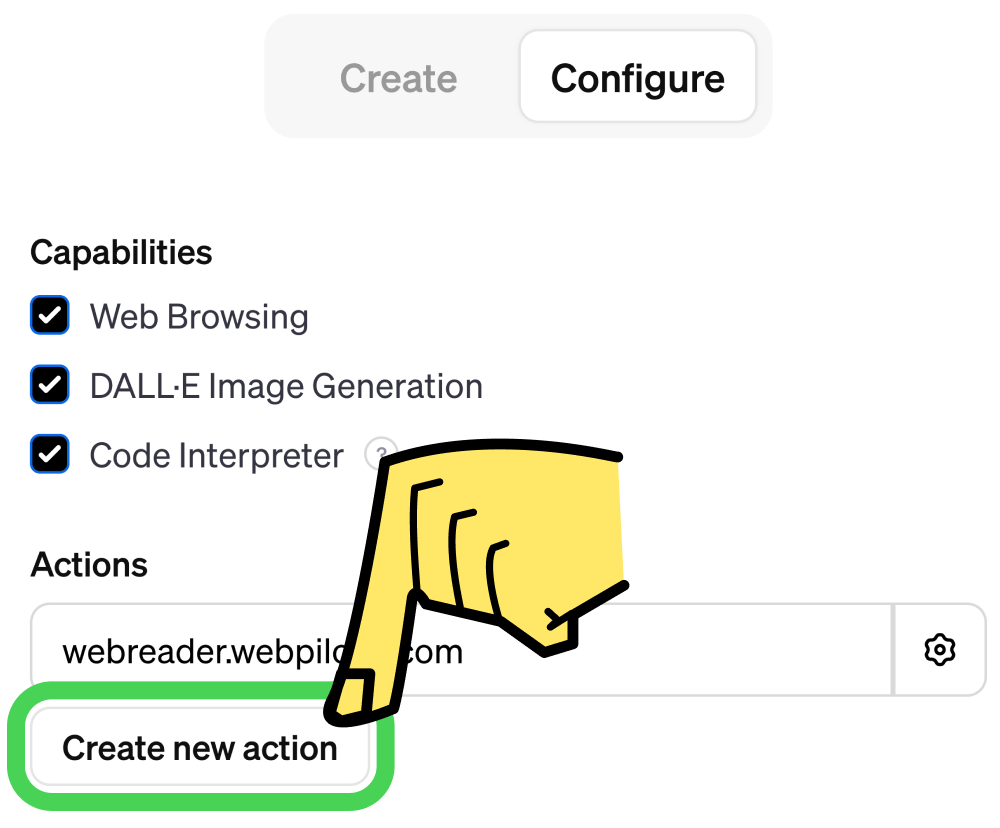This screenshot has width=1000, height=828.
Task: Click the Actions section heading
Action: (x=89, y=565)
